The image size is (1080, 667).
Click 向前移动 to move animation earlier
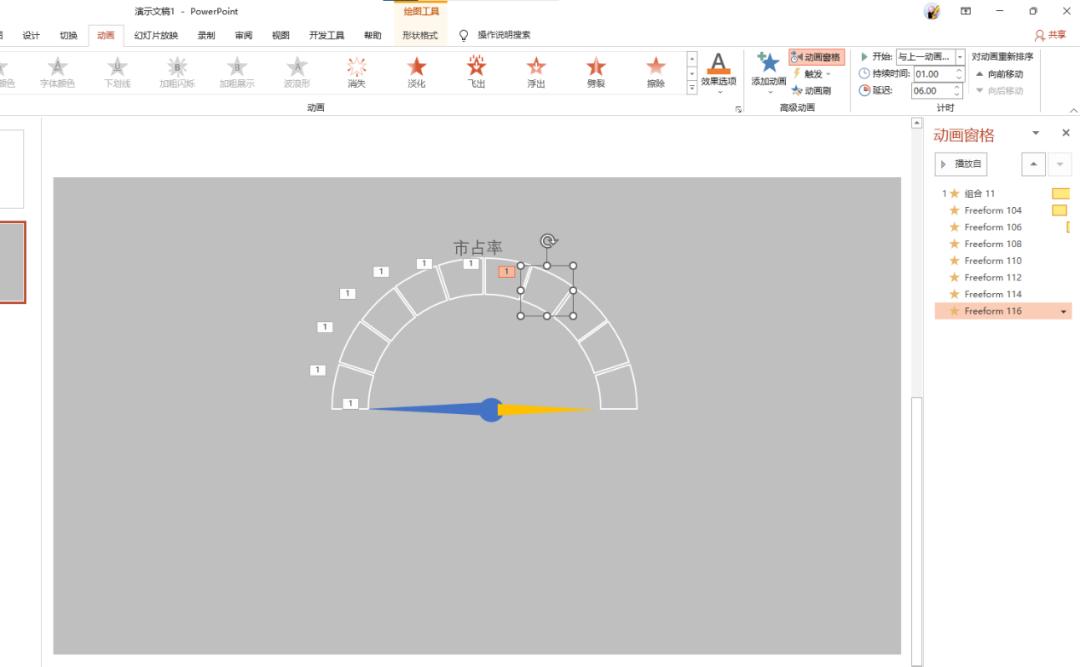[998, 74]
